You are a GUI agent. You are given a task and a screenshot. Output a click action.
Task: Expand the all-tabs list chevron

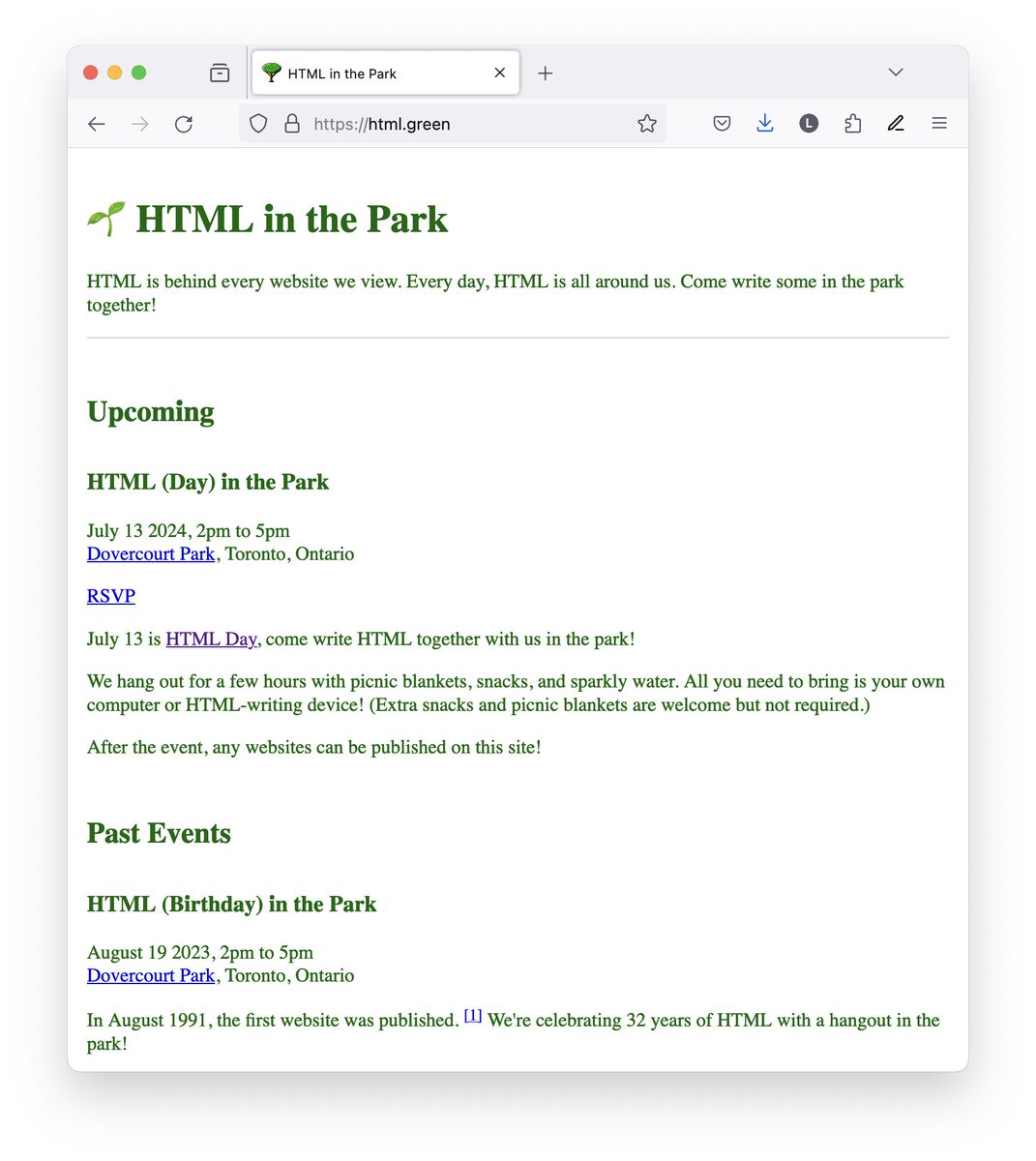coord(895,72)
